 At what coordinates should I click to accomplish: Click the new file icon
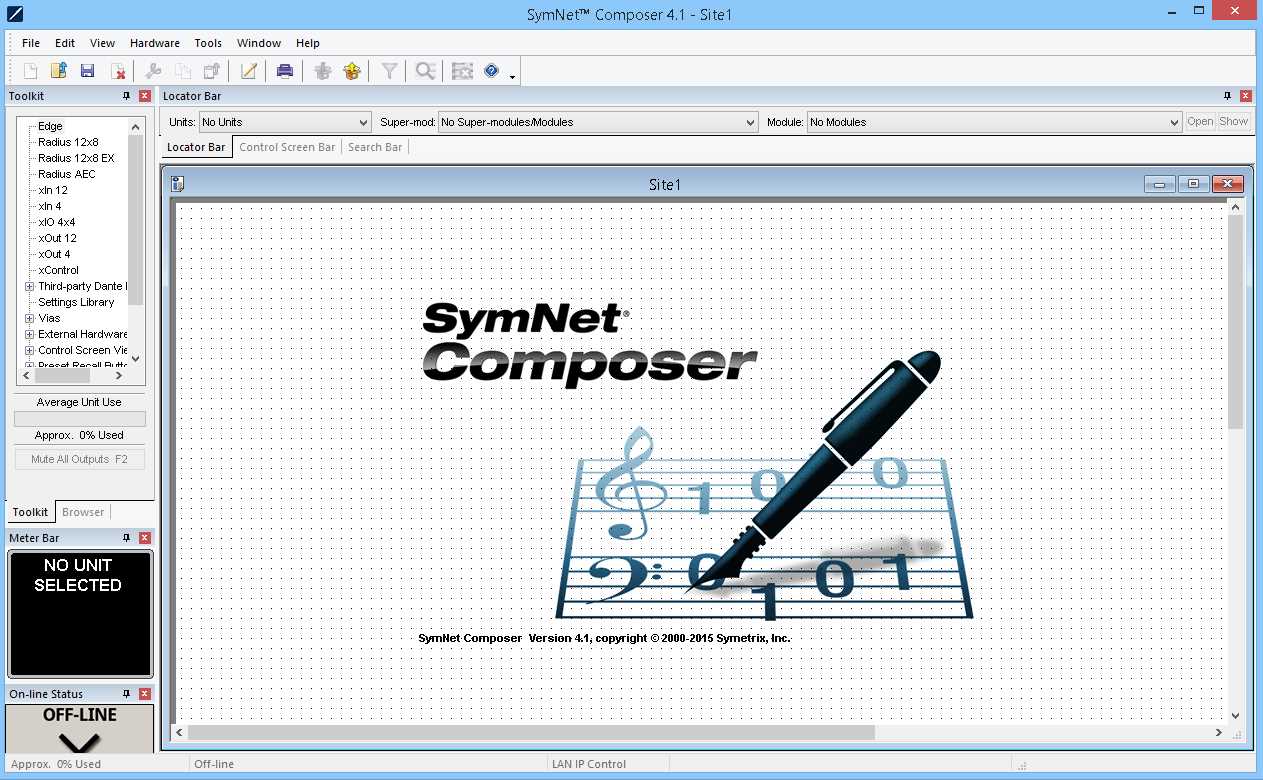(x=30, y=70)
